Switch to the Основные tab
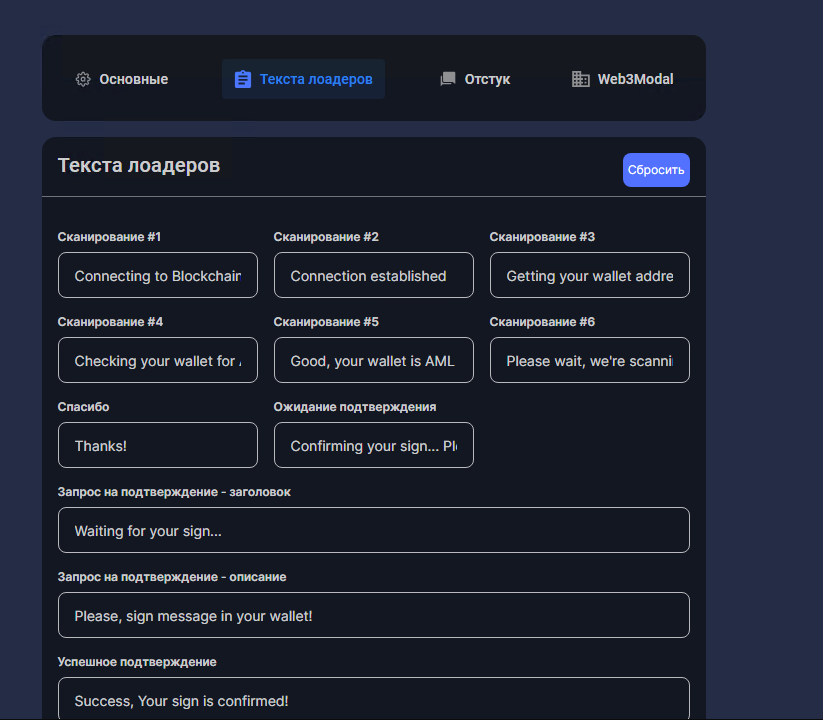823x720 pixels. point(133,79)
